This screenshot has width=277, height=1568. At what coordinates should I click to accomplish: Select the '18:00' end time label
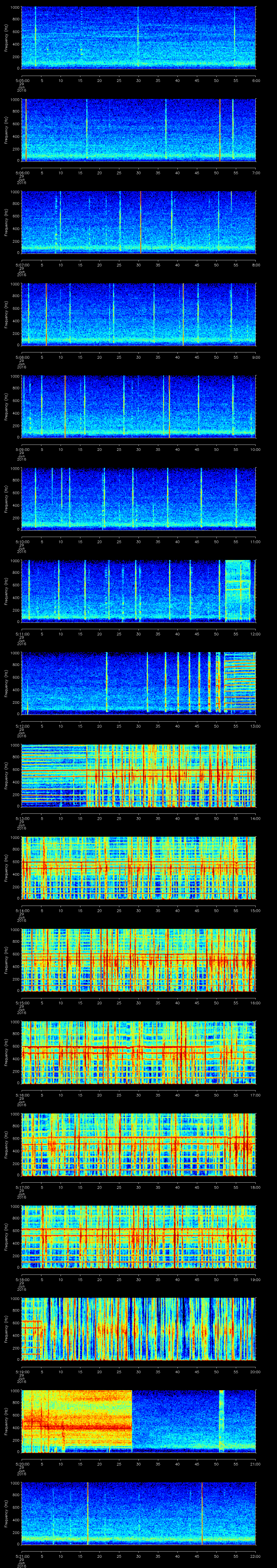pyautogui.click(x=255, y=1187)
